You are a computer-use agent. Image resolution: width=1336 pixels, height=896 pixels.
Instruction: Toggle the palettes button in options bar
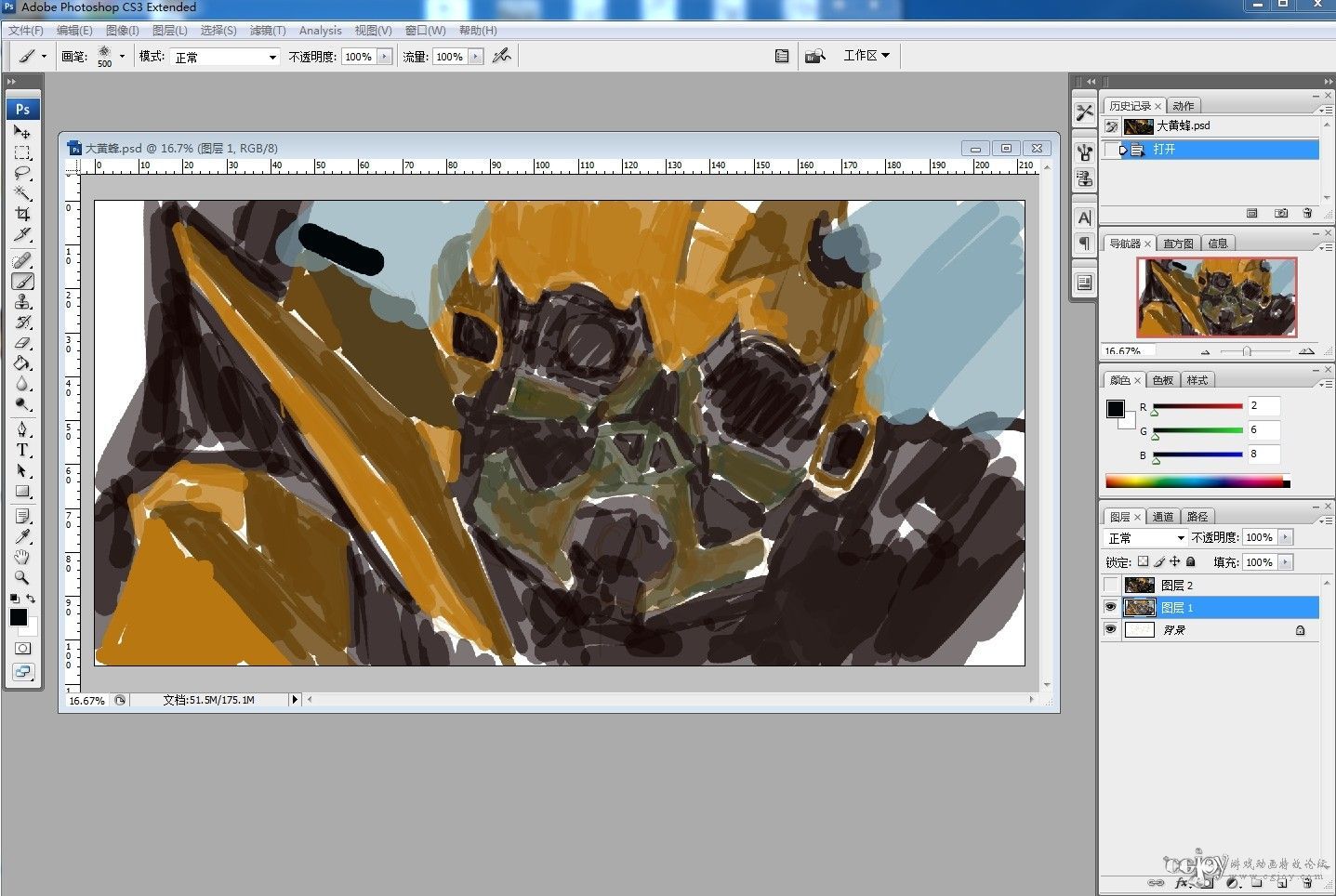pyautogui.click(x=782, y=56)
